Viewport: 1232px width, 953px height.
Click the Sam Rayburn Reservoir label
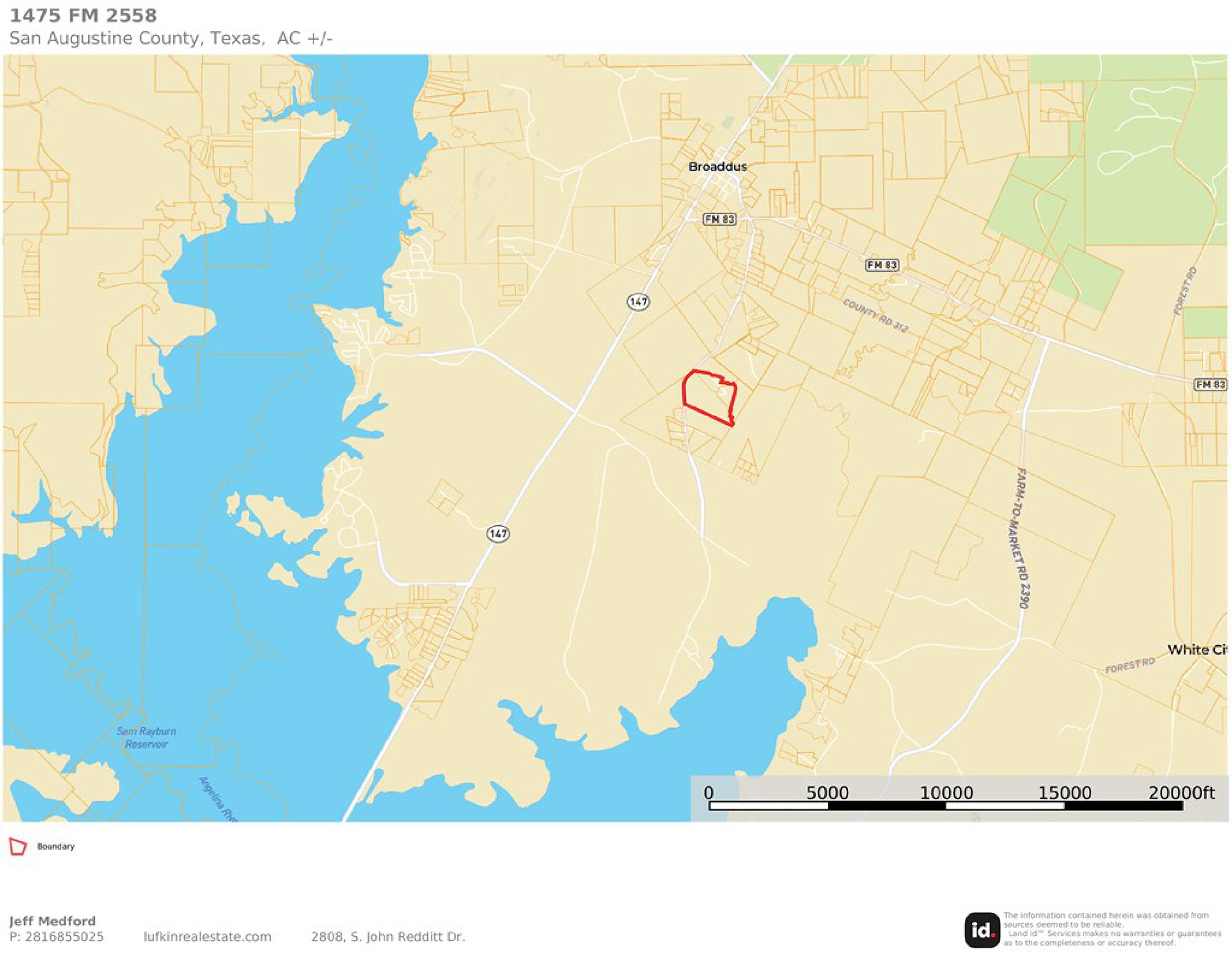tap(146, 738)
